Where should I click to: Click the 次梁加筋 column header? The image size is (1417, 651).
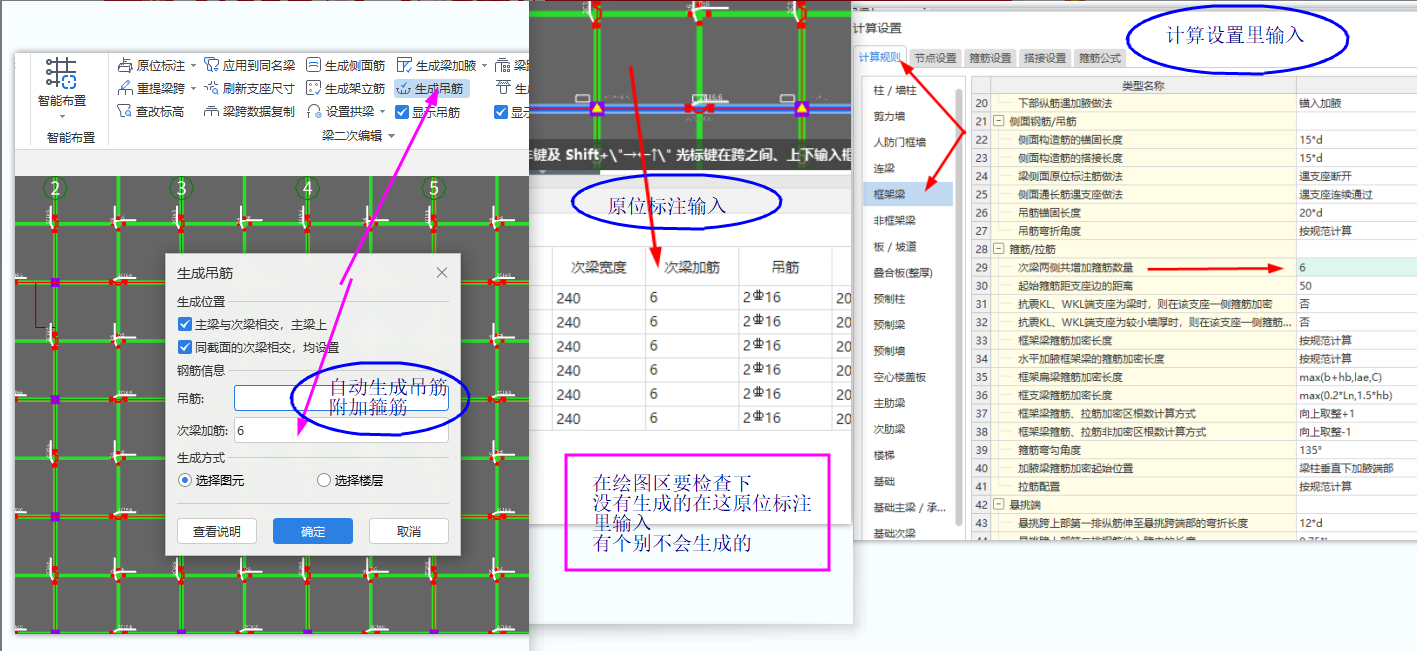pos(691,267)
